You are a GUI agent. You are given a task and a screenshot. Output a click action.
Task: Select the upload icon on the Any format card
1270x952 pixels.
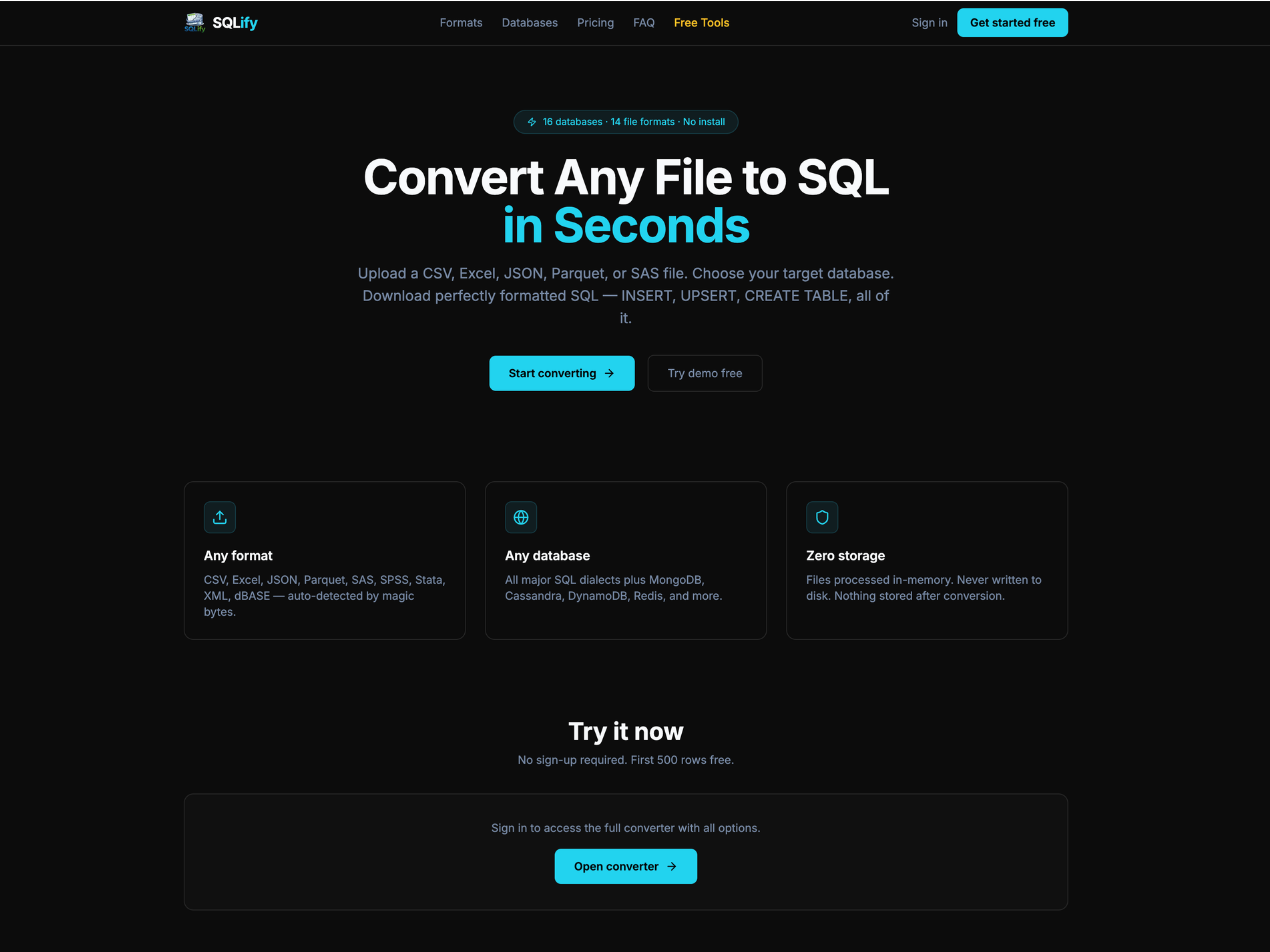tap(219, 517)
